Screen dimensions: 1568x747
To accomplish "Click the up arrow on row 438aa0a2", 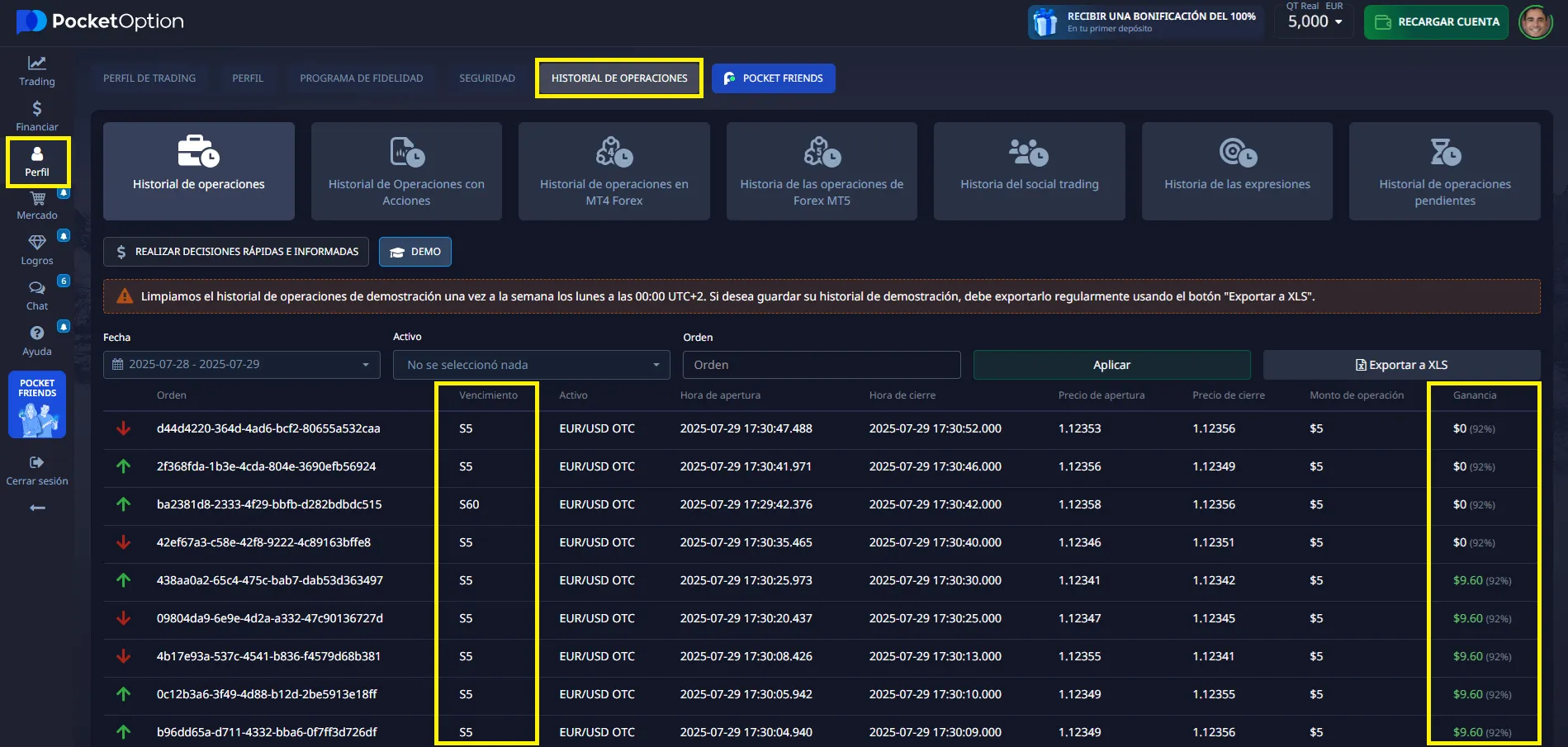I will tap(124, 580).
